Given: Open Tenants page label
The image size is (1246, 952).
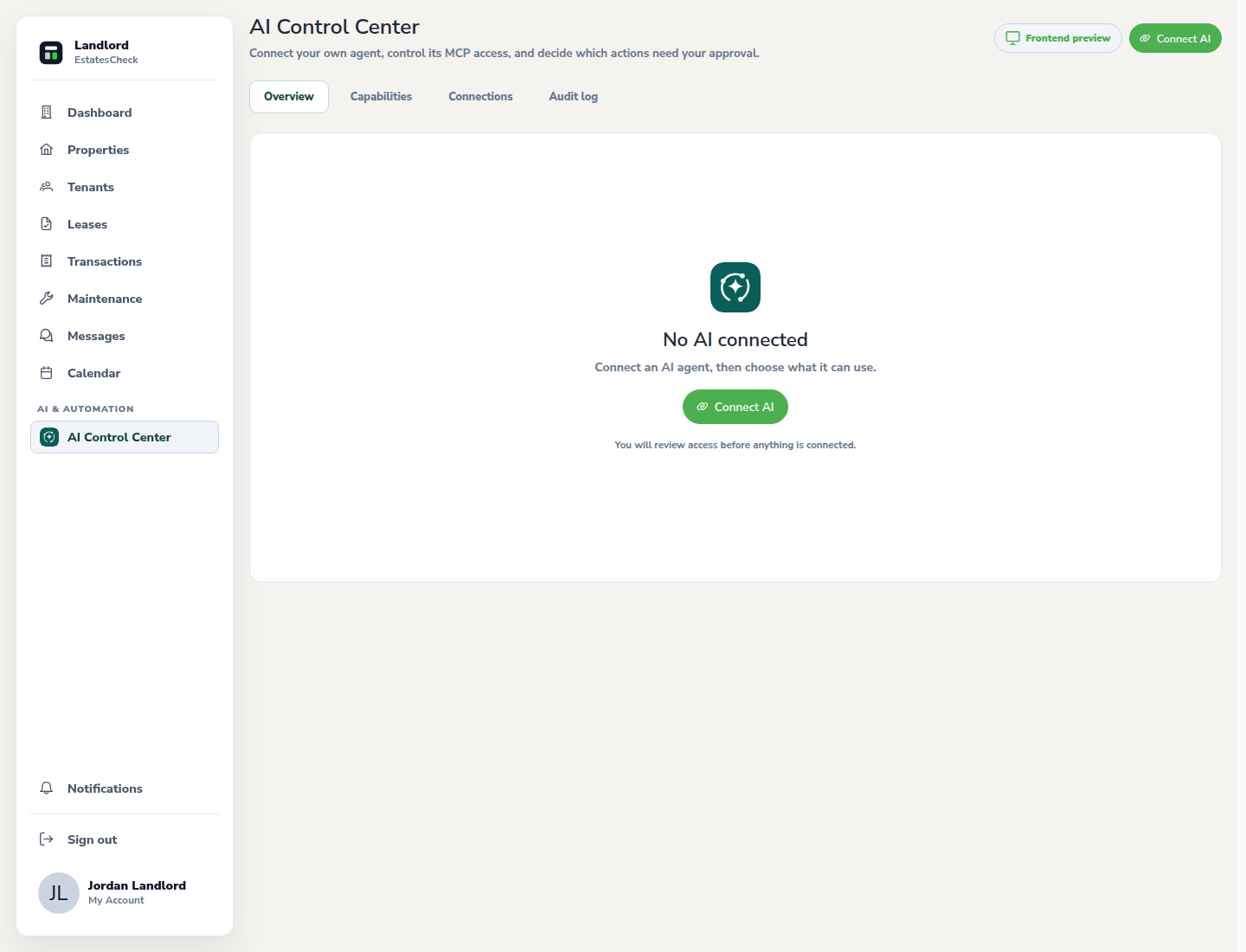Looking at the screenshot, I should [x=91, y=187].
